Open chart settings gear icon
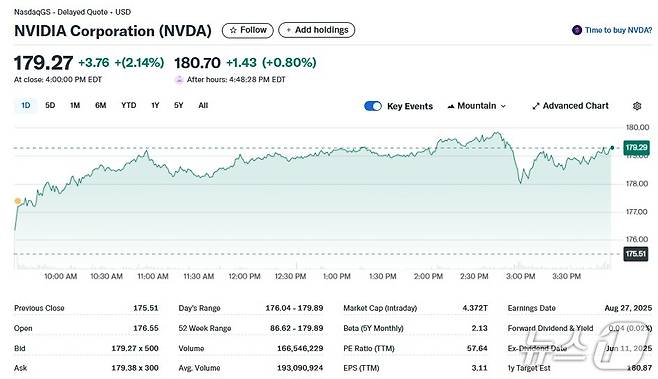Image resolution: width=658 pixels, height=379 pixels. 637,106
